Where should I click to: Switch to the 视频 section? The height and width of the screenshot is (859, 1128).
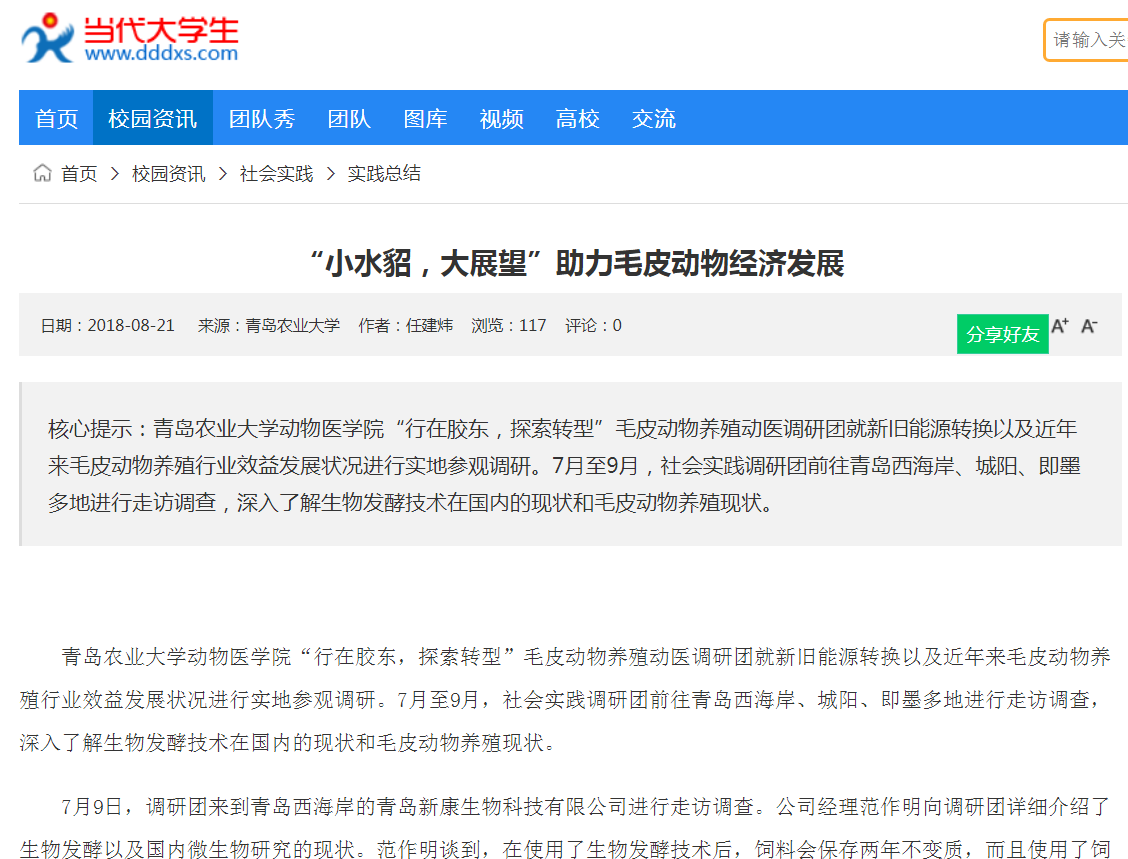coord(501,119)
